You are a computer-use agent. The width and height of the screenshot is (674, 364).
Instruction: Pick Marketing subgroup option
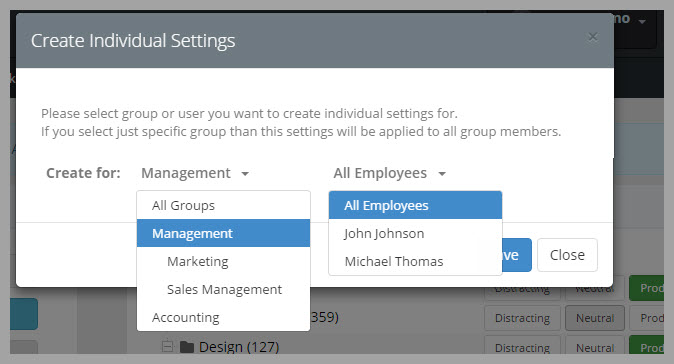pos(224,261)
